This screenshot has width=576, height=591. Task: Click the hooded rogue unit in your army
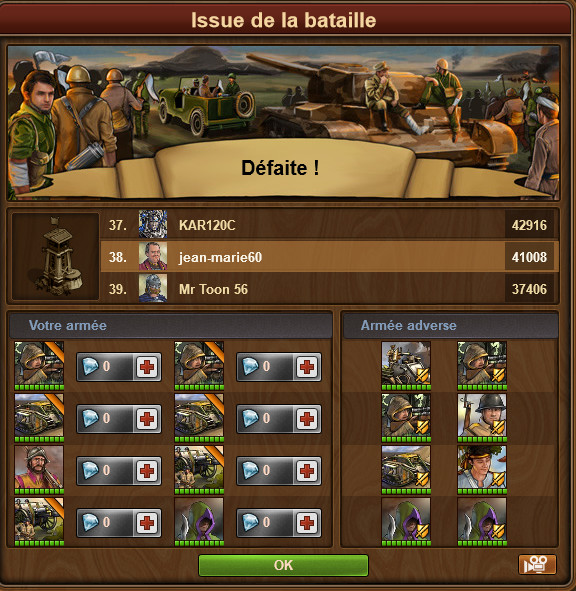(199, 522)
